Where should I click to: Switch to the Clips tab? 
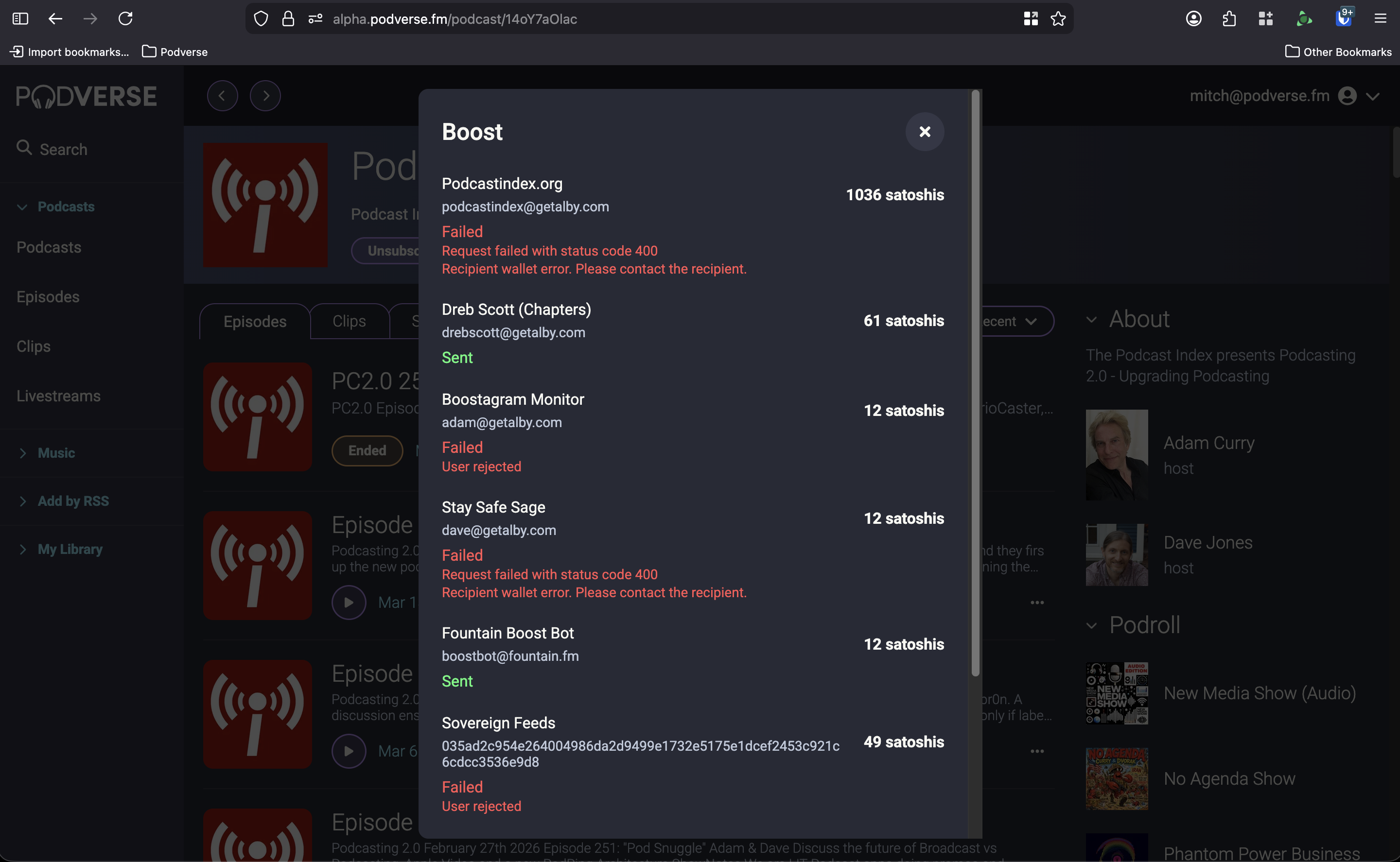[x=349, y=322]
